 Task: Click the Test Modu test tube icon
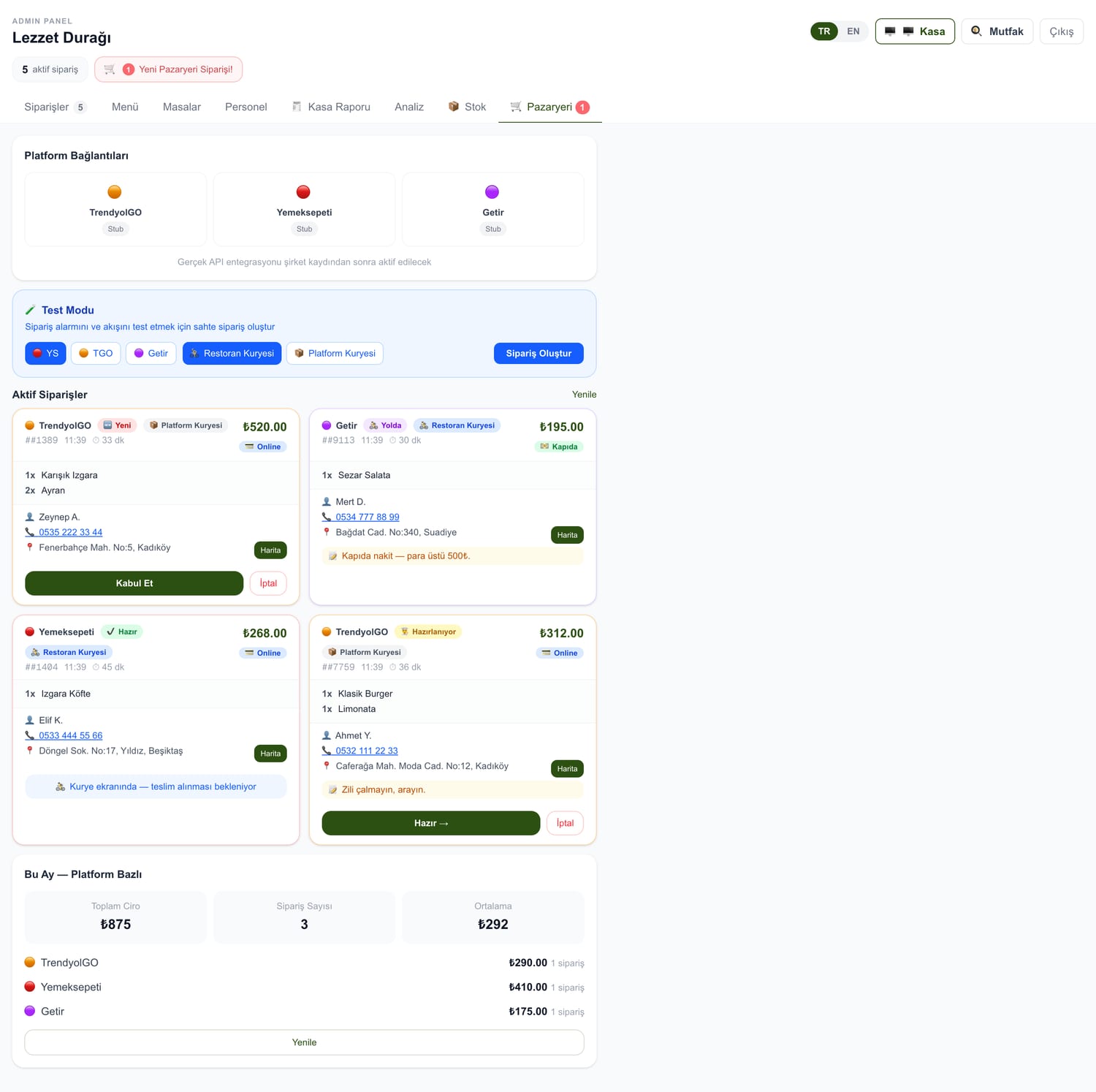30,311
